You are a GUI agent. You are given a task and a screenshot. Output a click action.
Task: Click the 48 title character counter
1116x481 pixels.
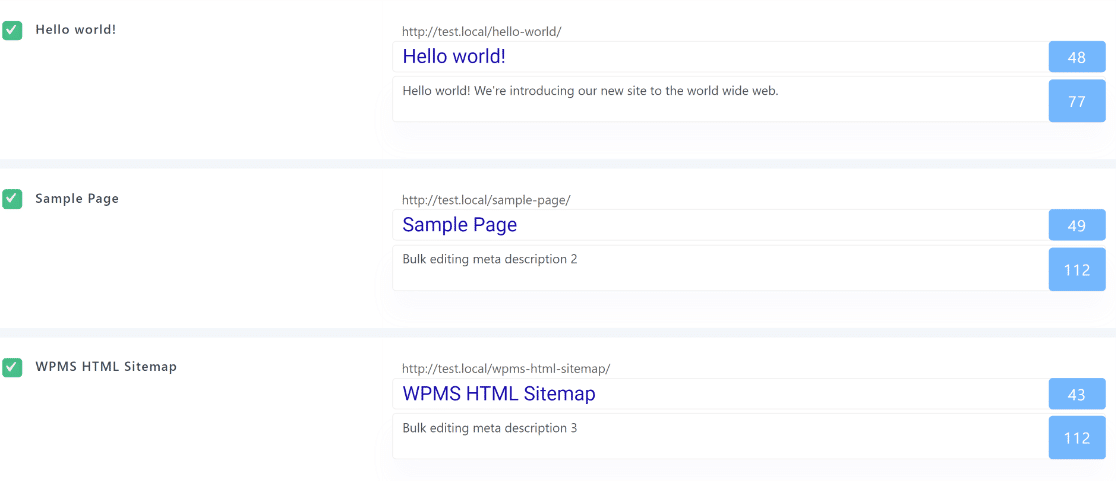click(1077, 57)
